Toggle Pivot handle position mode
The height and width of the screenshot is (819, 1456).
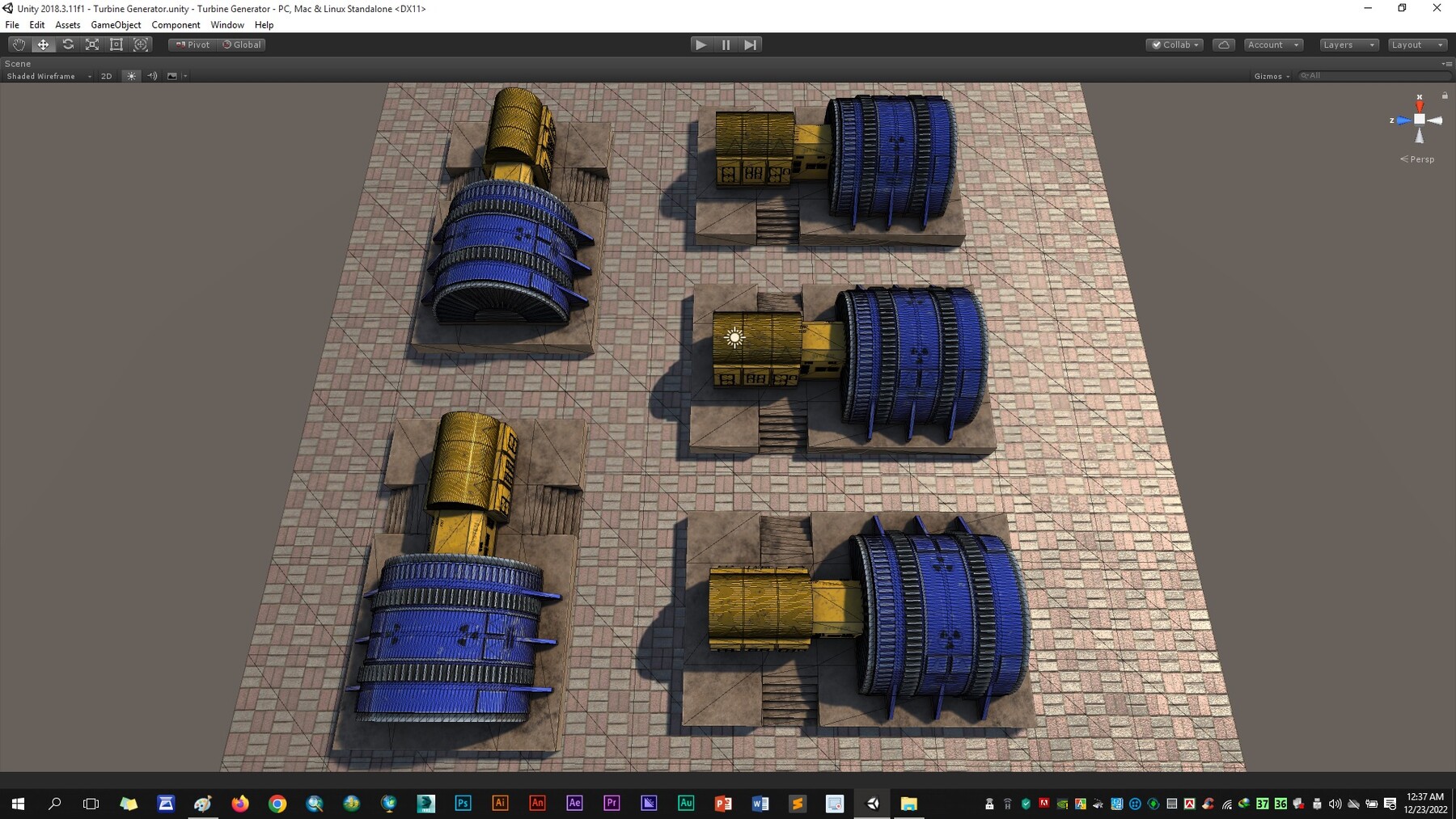tap(192, 44)
